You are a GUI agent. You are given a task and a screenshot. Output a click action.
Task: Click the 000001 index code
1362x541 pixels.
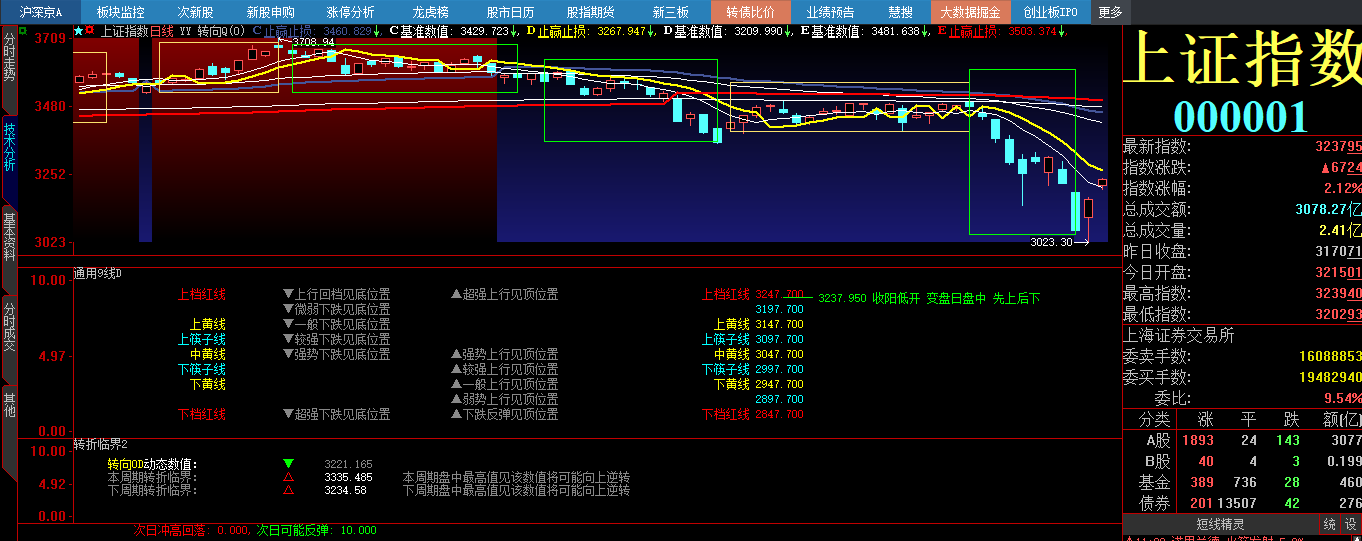1240,117
